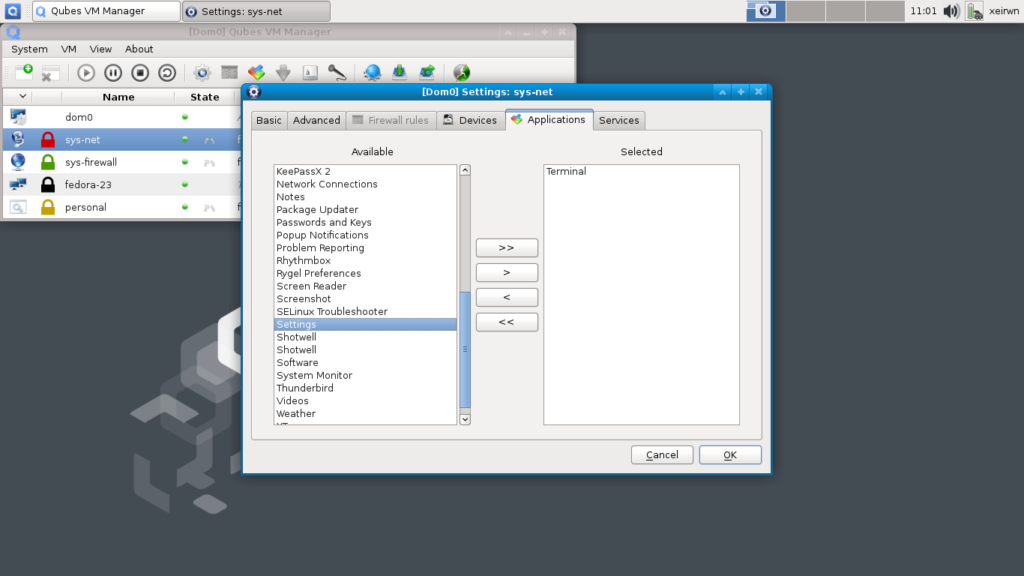Click the volume speaker tray icon
Image resolution: width=1024 pixels, height=576 pixels.
[951, 11]
